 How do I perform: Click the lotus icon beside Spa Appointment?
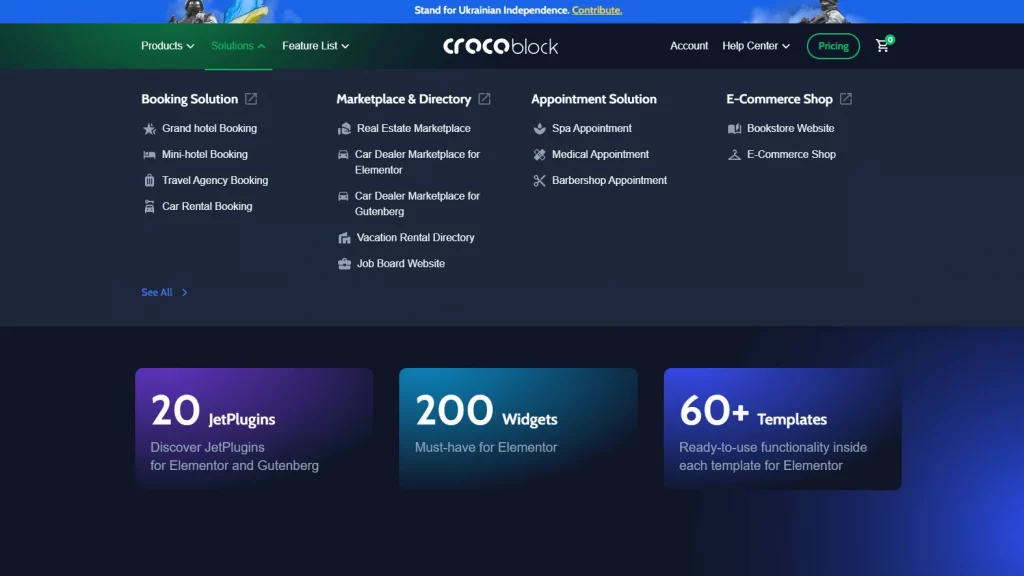coord(539,129)
